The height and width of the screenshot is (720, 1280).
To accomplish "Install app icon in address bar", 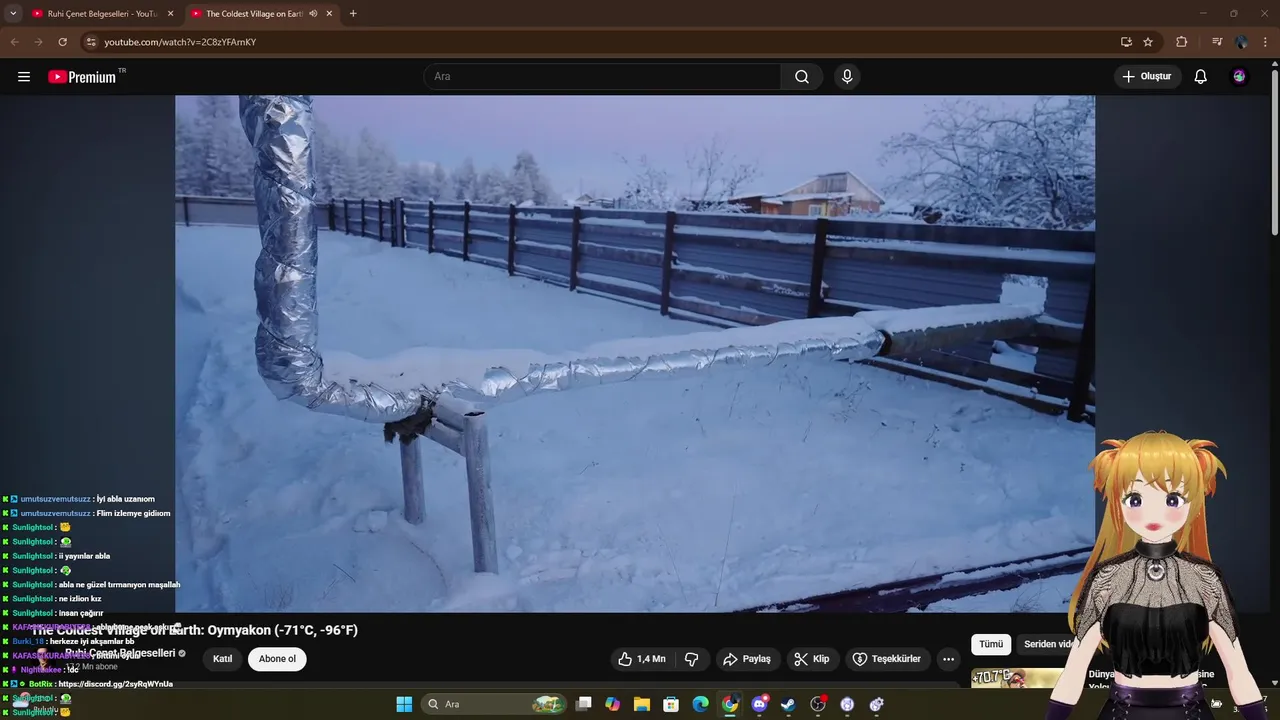I will tap(1126, 42).
